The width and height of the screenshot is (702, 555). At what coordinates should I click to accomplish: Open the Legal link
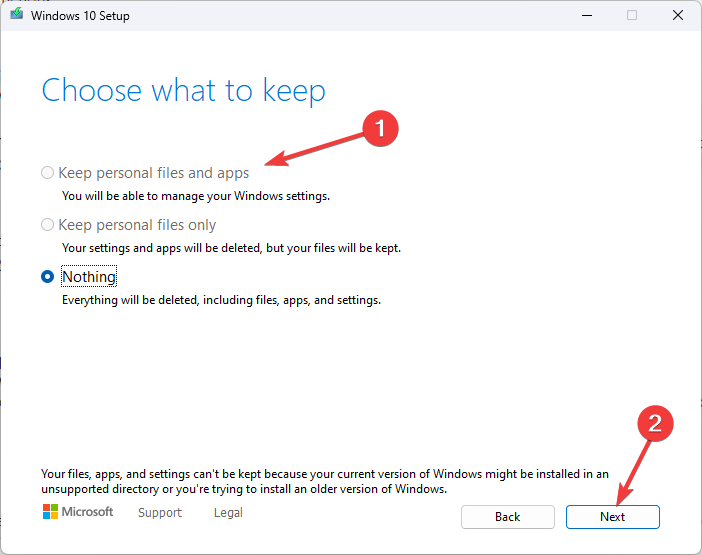228,512
